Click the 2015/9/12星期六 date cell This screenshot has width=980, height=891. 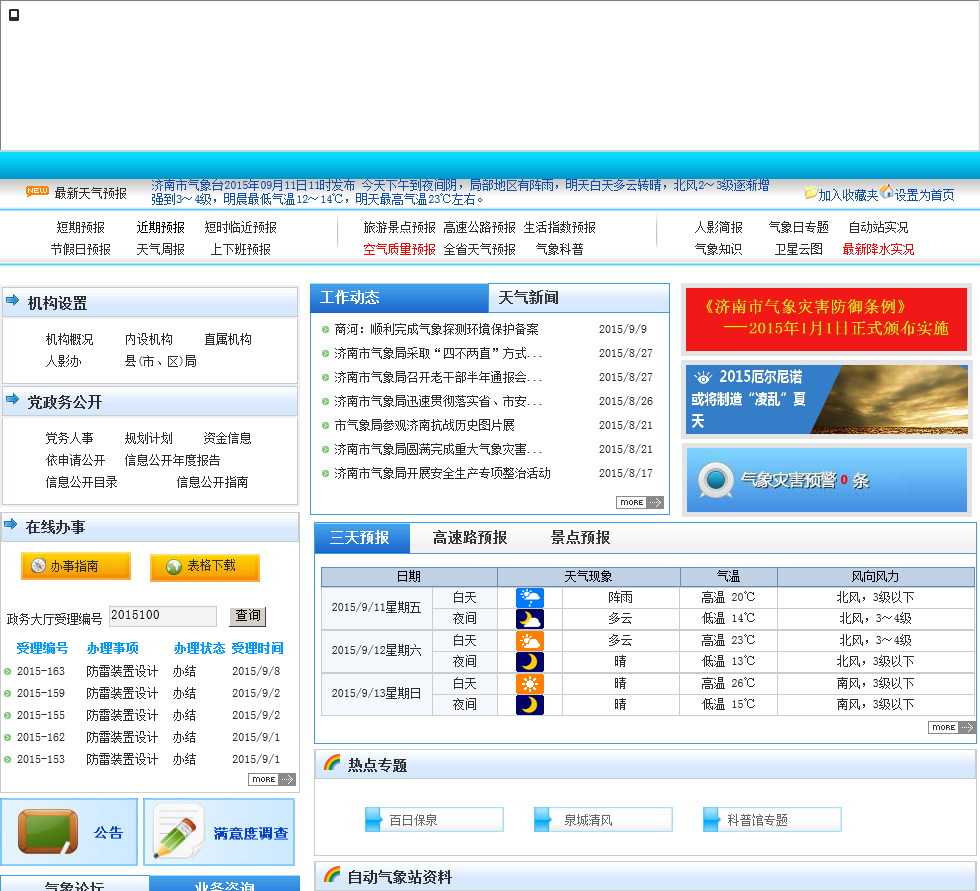pos(376,650)
